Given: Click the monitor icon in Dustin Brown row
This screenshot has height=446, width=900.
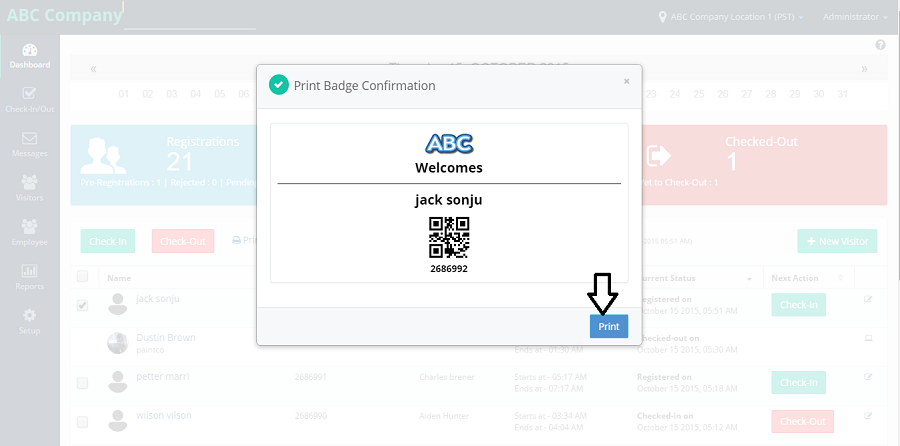Looking at the screenshot, I should pos(868,338).
